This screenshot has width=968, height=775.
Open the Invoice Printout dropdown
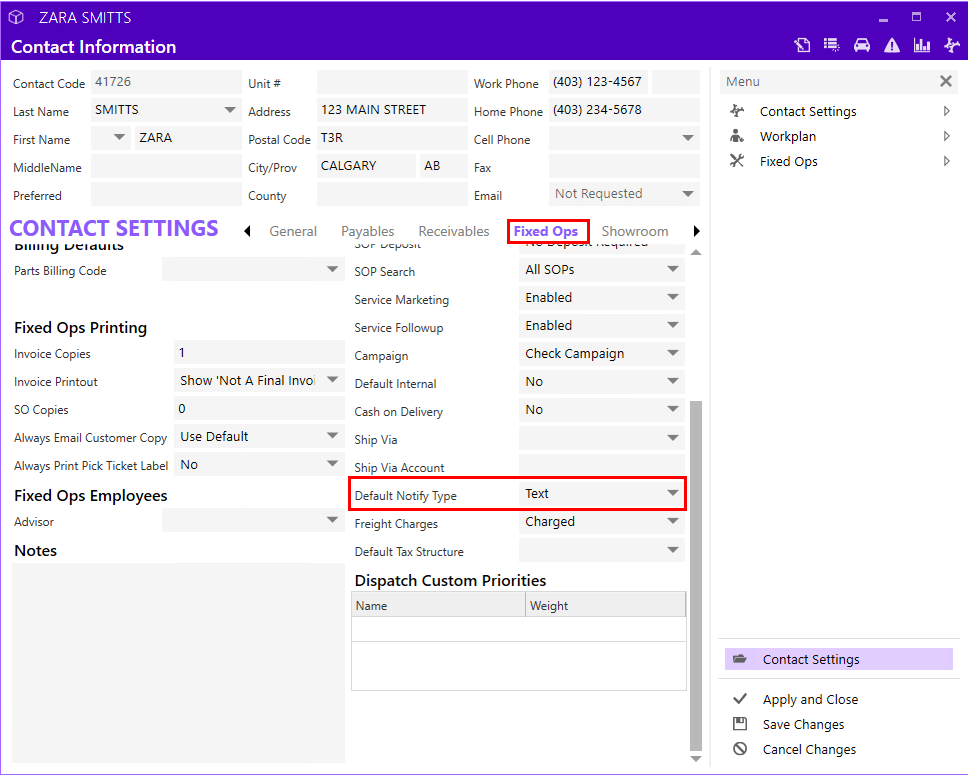[x=332, y=379]
